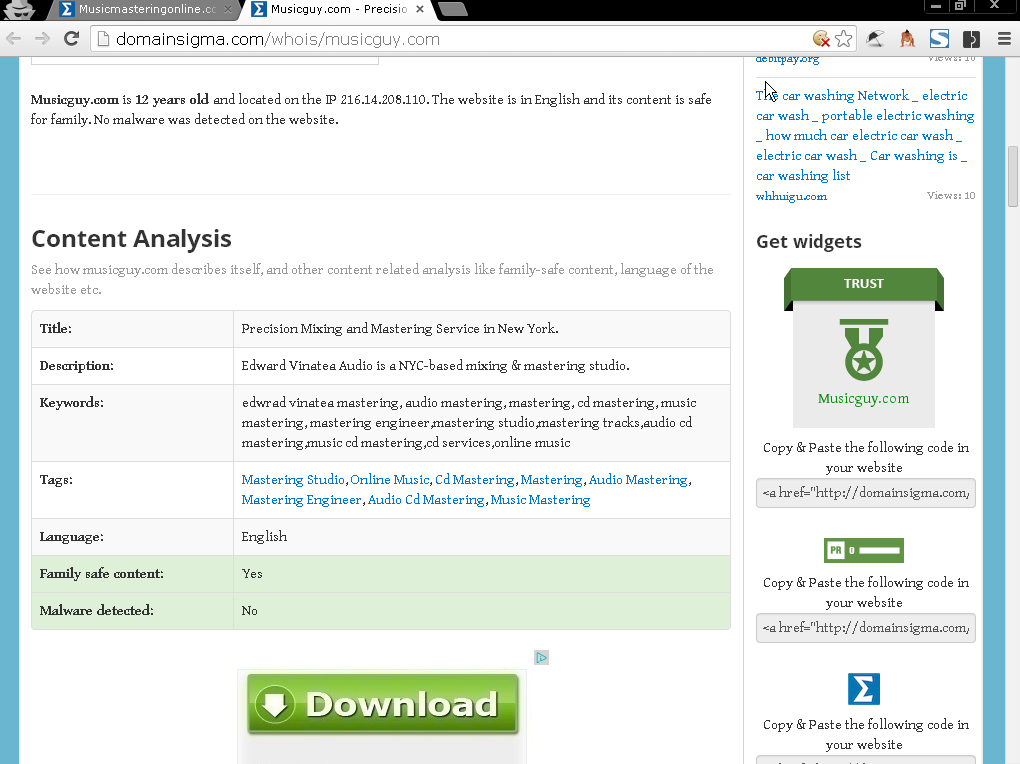
Task: Click the bird extension icon in toolbar
Action: click(x=875, y=39)
